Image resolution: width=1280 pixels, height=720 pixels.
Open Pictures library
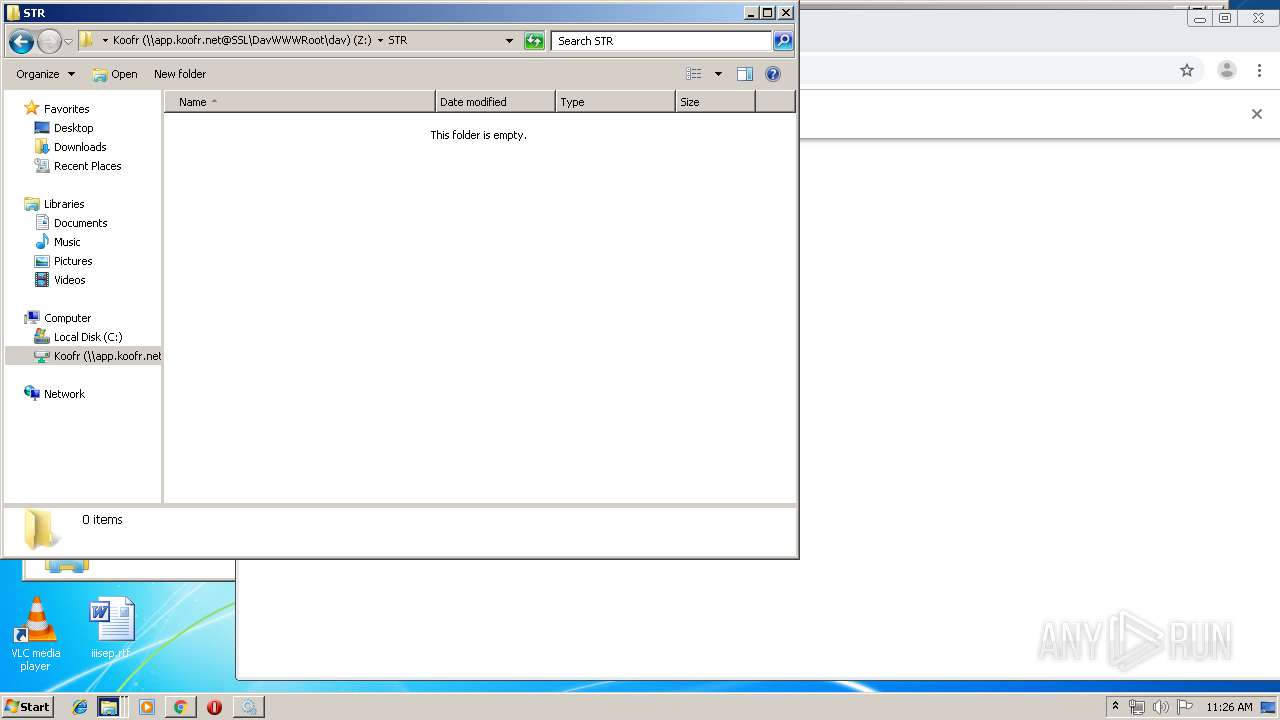click(73, 261)
